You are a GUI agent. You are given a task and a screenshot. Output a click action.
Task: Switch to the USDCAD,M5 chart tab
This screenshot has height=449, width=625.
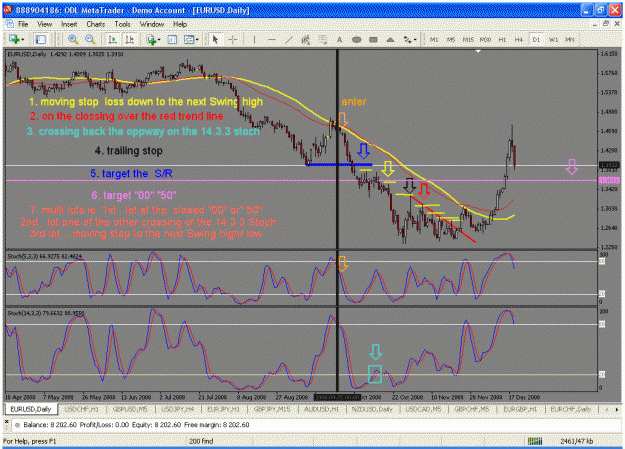(423, 409)
